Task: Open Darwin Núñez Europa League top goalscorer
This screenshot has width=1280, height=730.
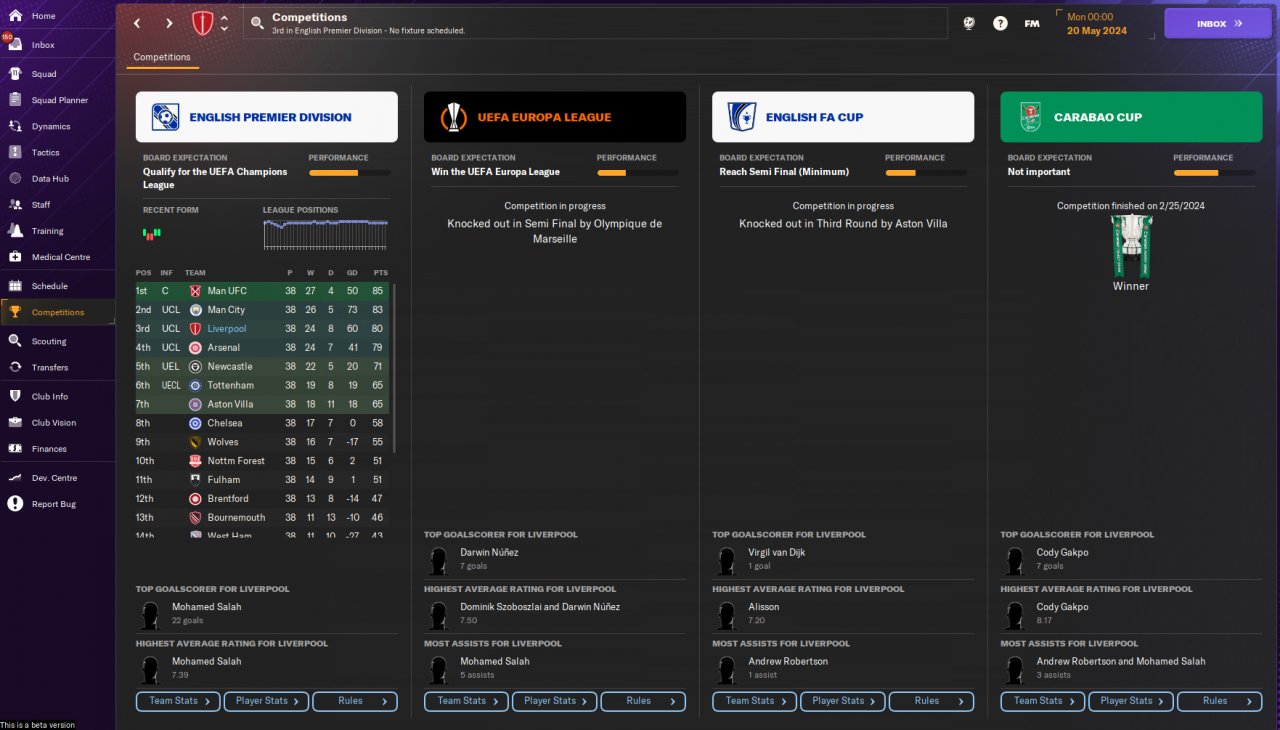Action: (x=489, y=552)
